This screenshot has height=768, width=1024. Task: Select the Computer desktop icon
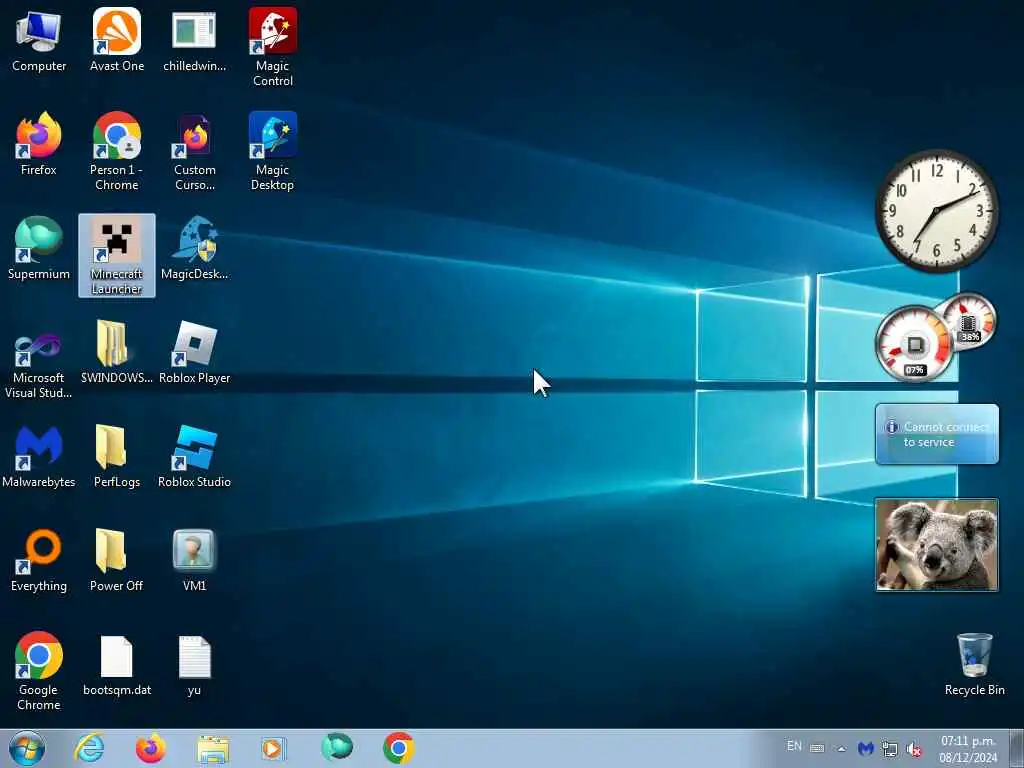point(39,42)
